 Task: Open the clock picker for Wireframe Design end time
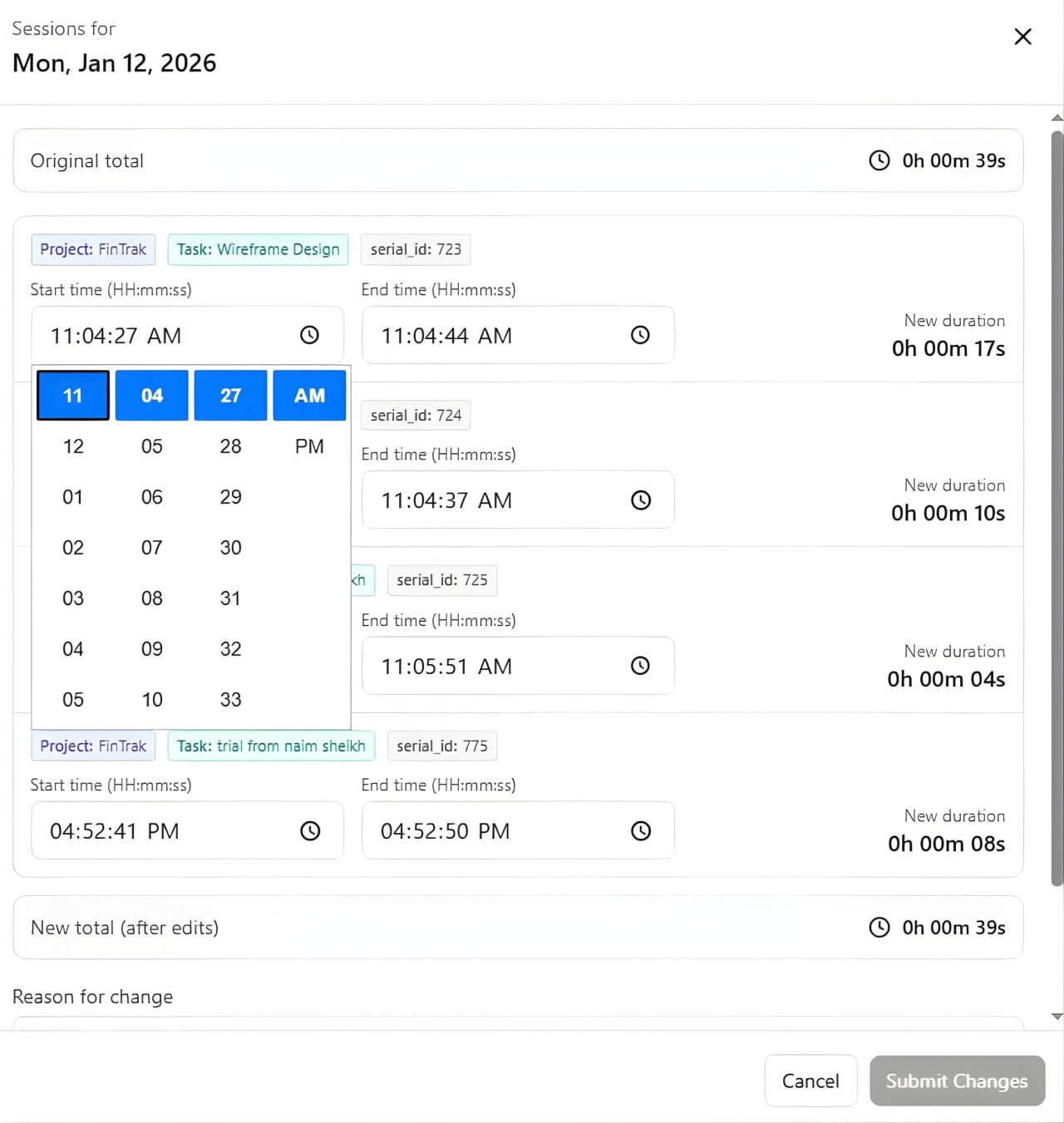pos(640,335)
